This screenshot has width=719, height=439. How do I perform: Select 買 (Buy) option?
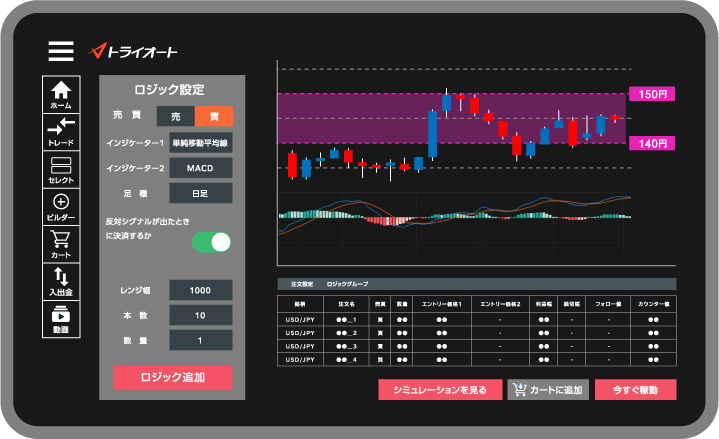point(214,117)
